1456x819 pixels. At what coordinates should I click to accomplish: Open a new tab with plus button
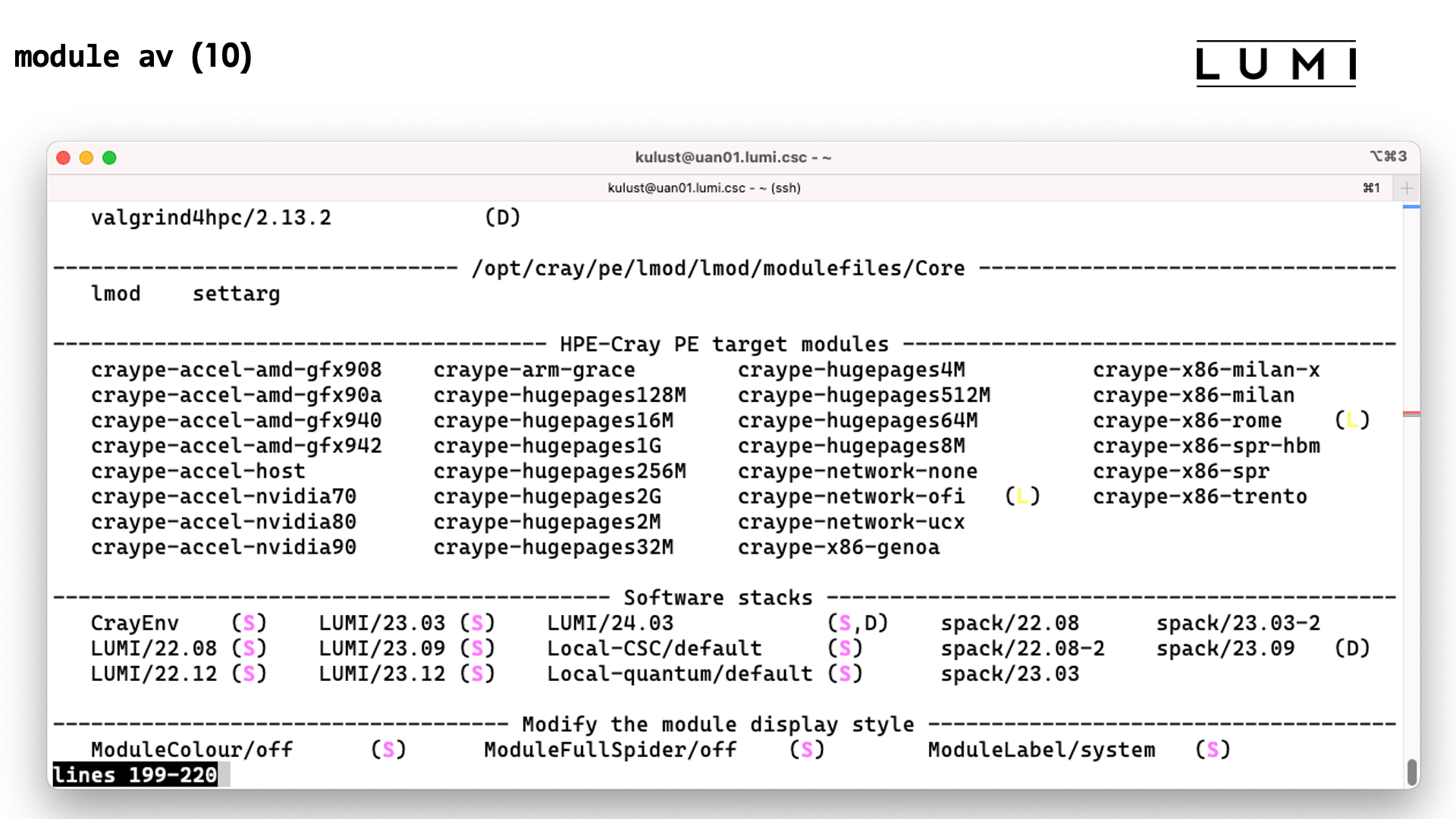tap(1407, 188)
